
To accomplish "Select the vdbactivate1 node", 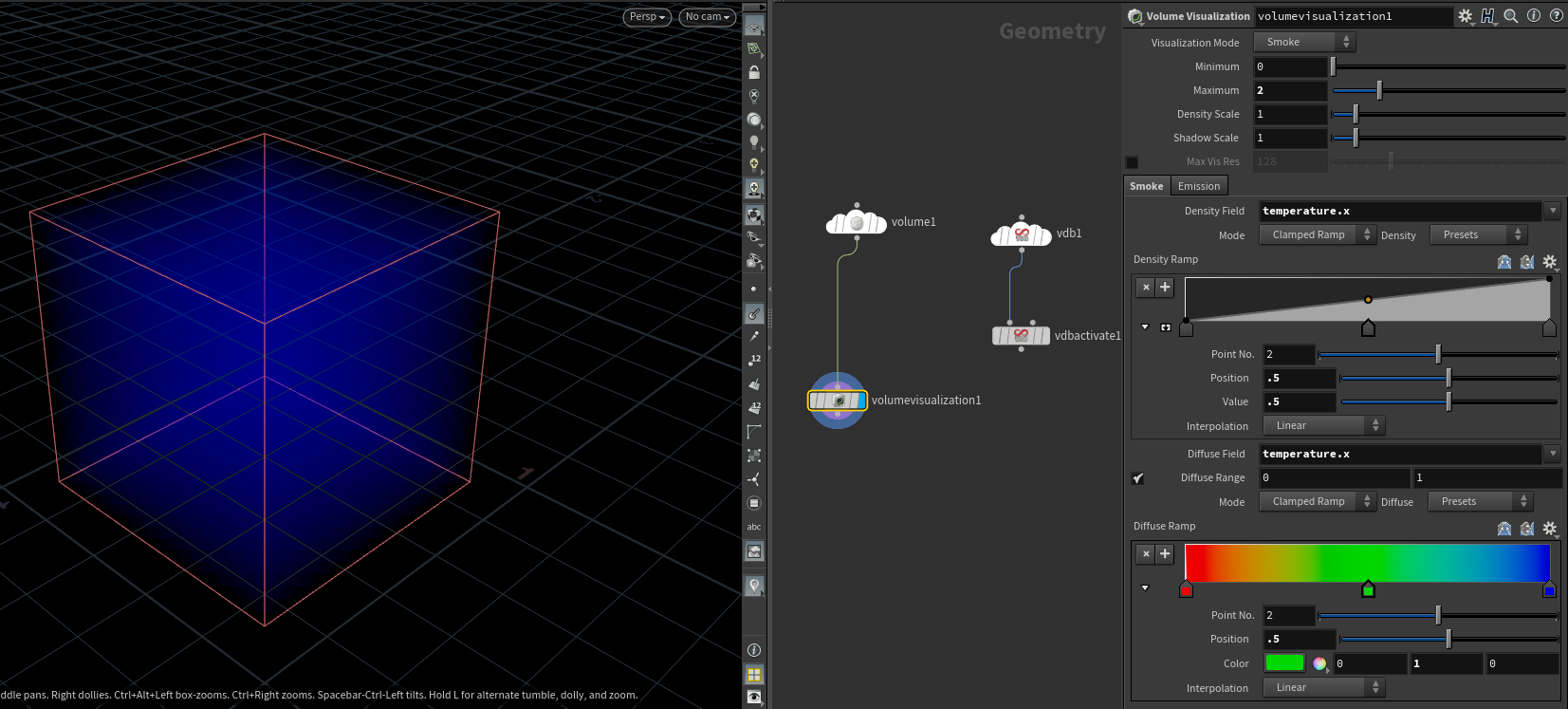I will 1021,335.
